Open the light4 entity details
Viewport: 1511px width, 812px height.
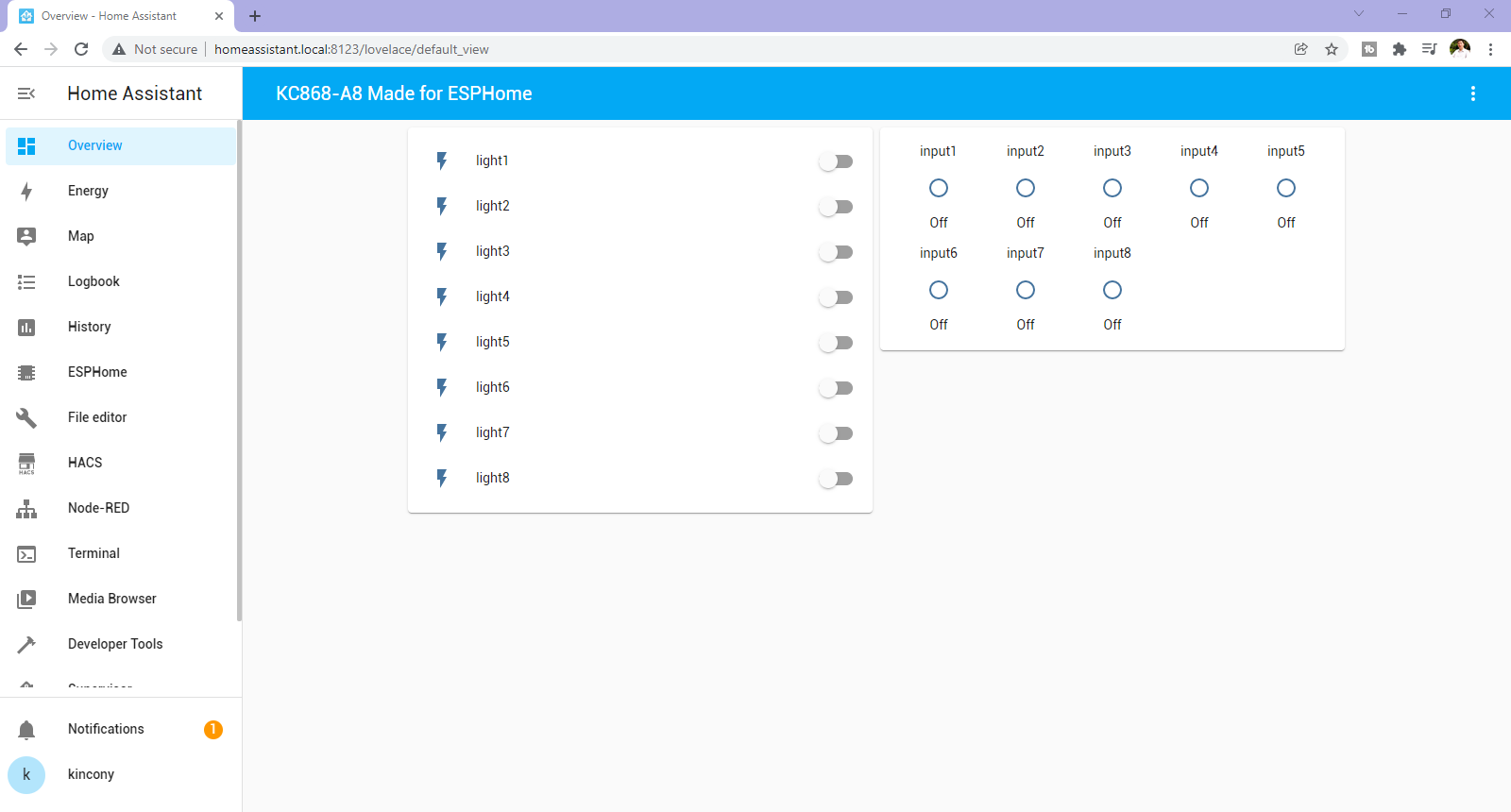[492, 296]
